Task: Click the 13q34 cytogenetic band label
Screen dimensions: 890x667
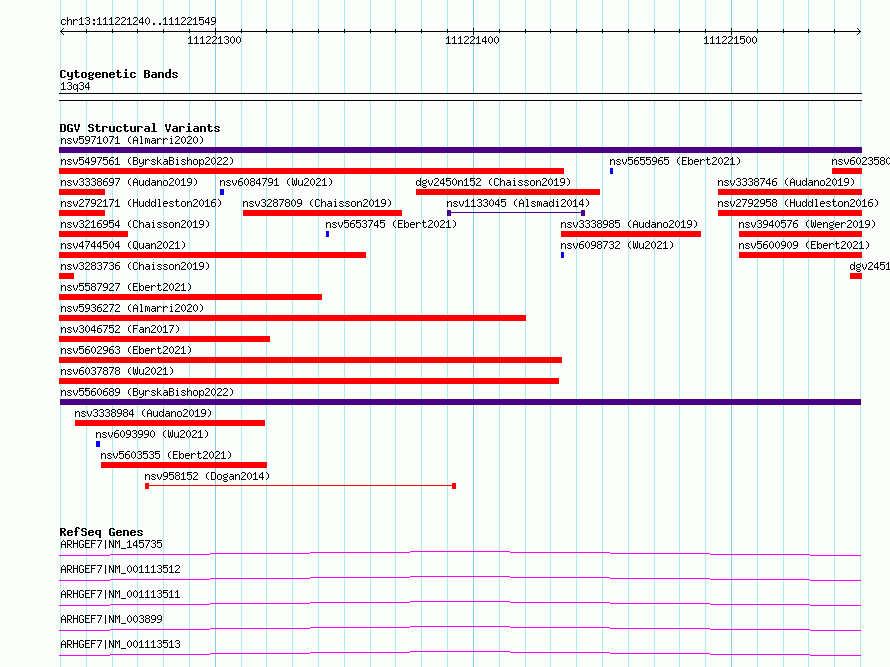Action: click(x=75, y=86)
